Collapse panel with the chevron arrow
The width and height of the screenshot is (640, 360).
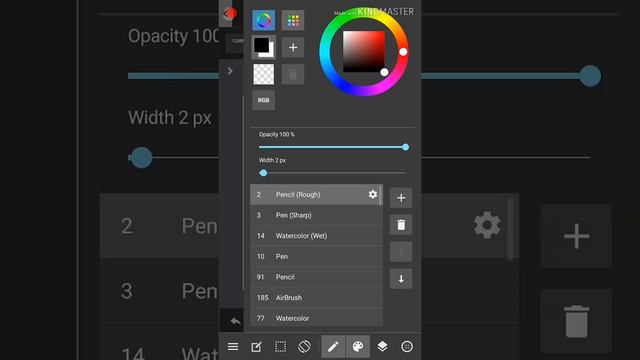point(230,71)
